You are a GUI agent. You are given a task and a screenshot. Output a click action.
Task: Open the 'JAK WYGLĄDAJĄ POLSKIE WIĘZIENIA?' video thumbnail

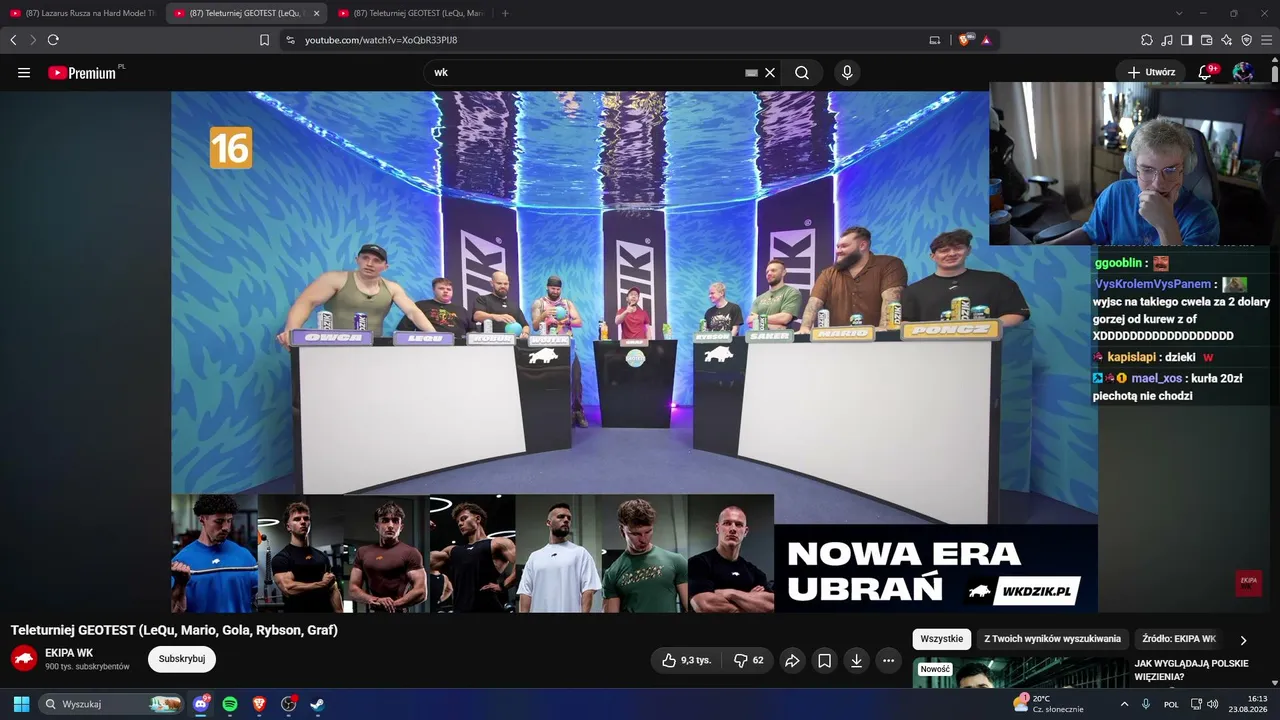[x=1019, y=672]
